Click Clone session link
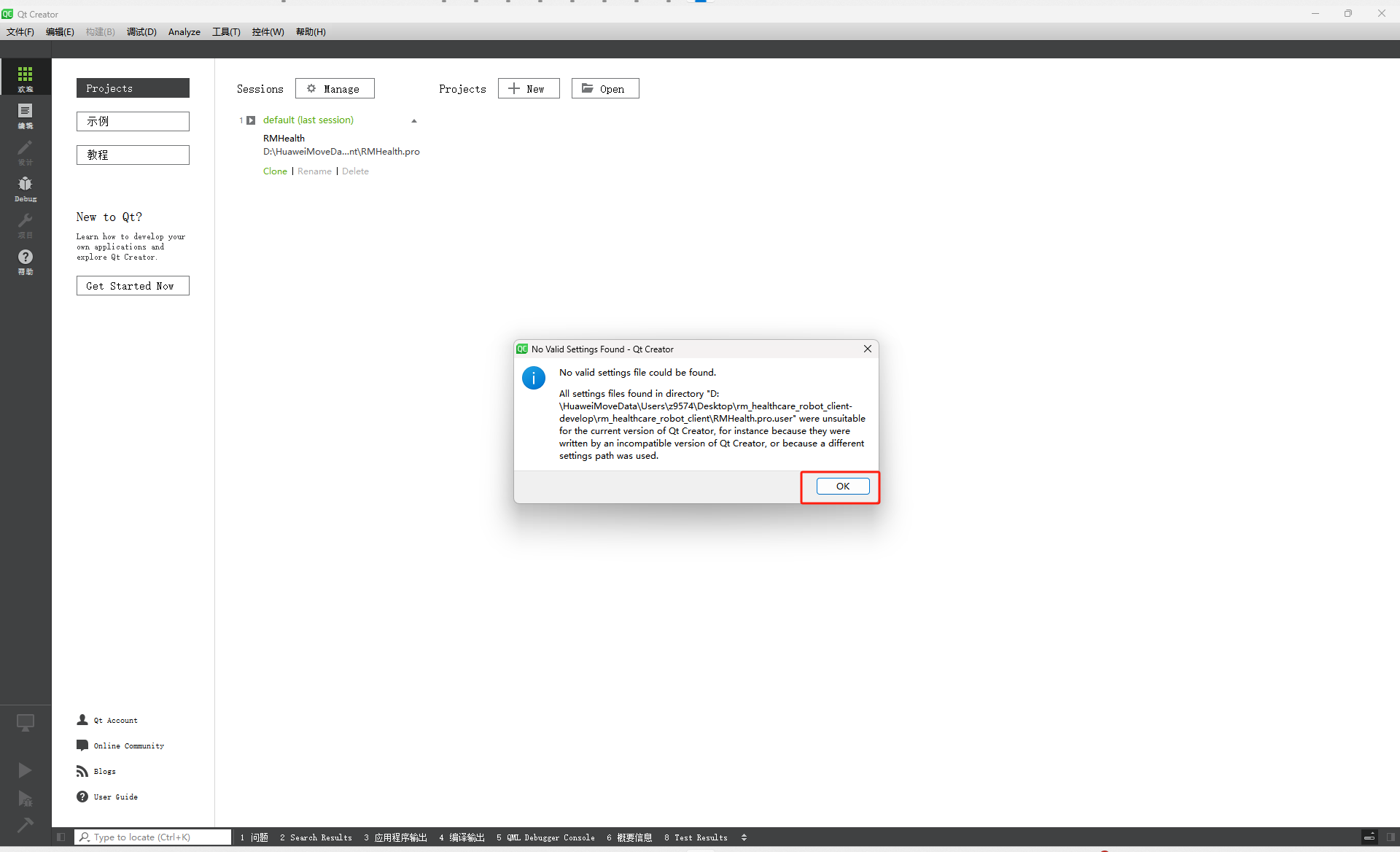Viewport: 1400px width, 852px height. [275, 171]
